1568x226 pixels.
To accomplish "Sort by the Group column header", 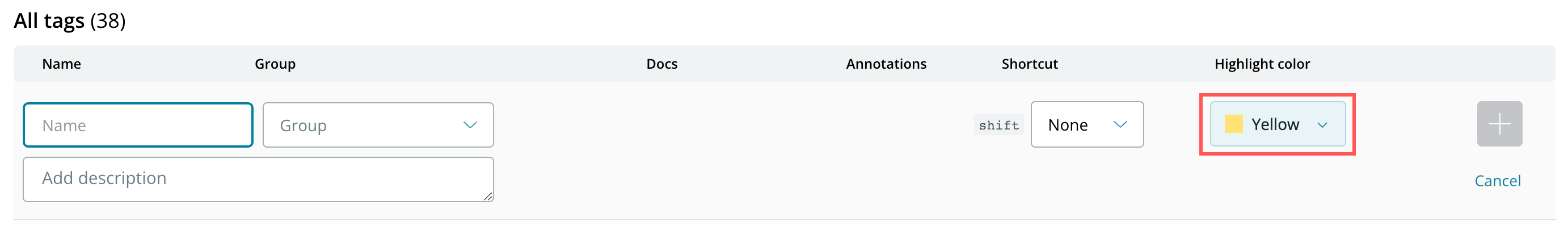I will (275, 64).
